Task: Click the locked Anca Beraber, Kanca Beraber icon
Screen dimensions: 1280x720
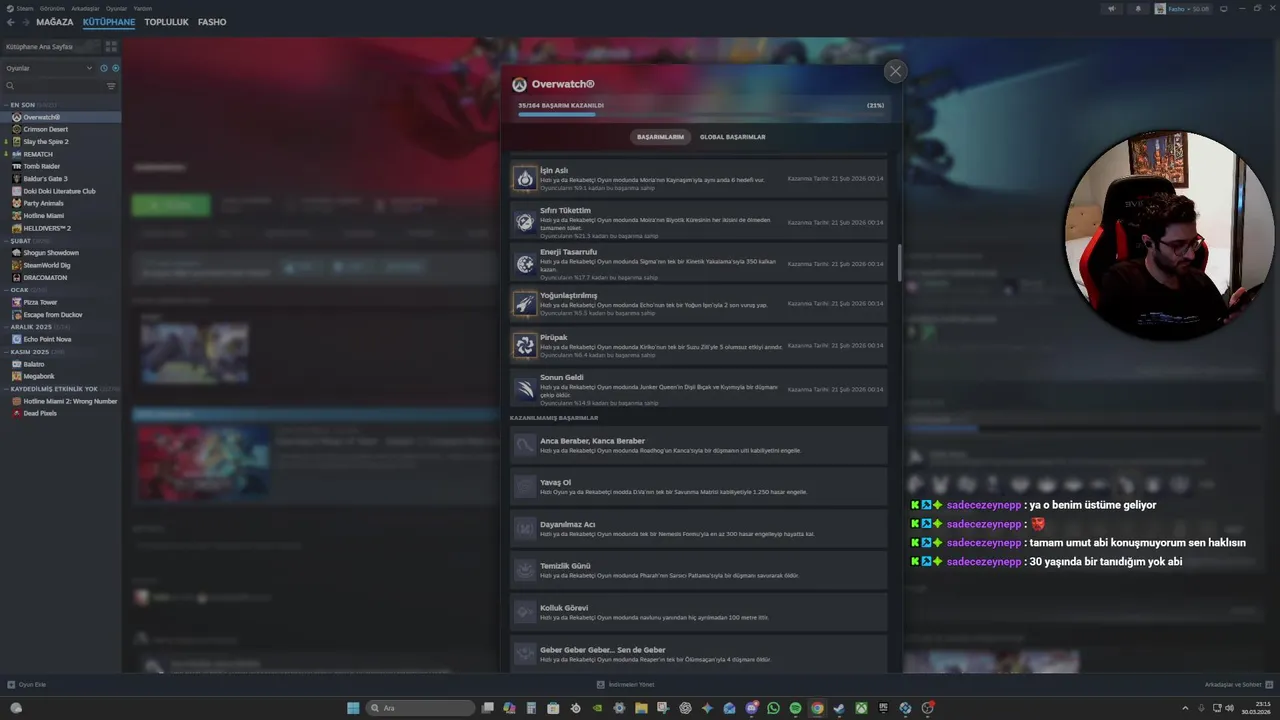Action: [525, 445]
